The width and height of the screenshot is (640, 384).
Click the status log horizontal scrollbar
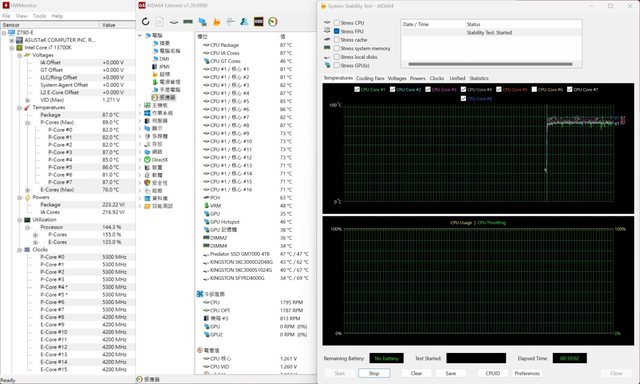click(x=490, y=64)
